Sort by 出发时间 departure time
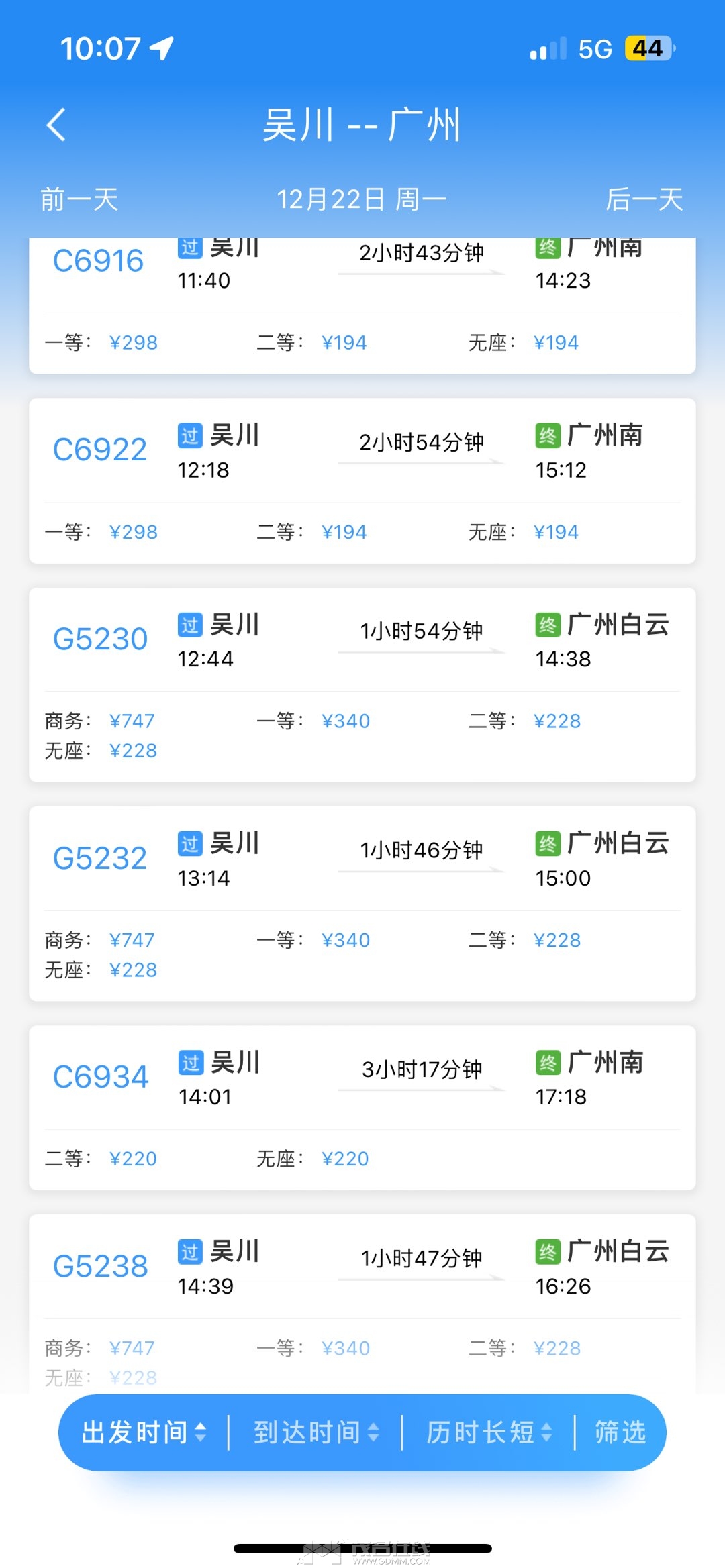 (x=144, y=1432)
